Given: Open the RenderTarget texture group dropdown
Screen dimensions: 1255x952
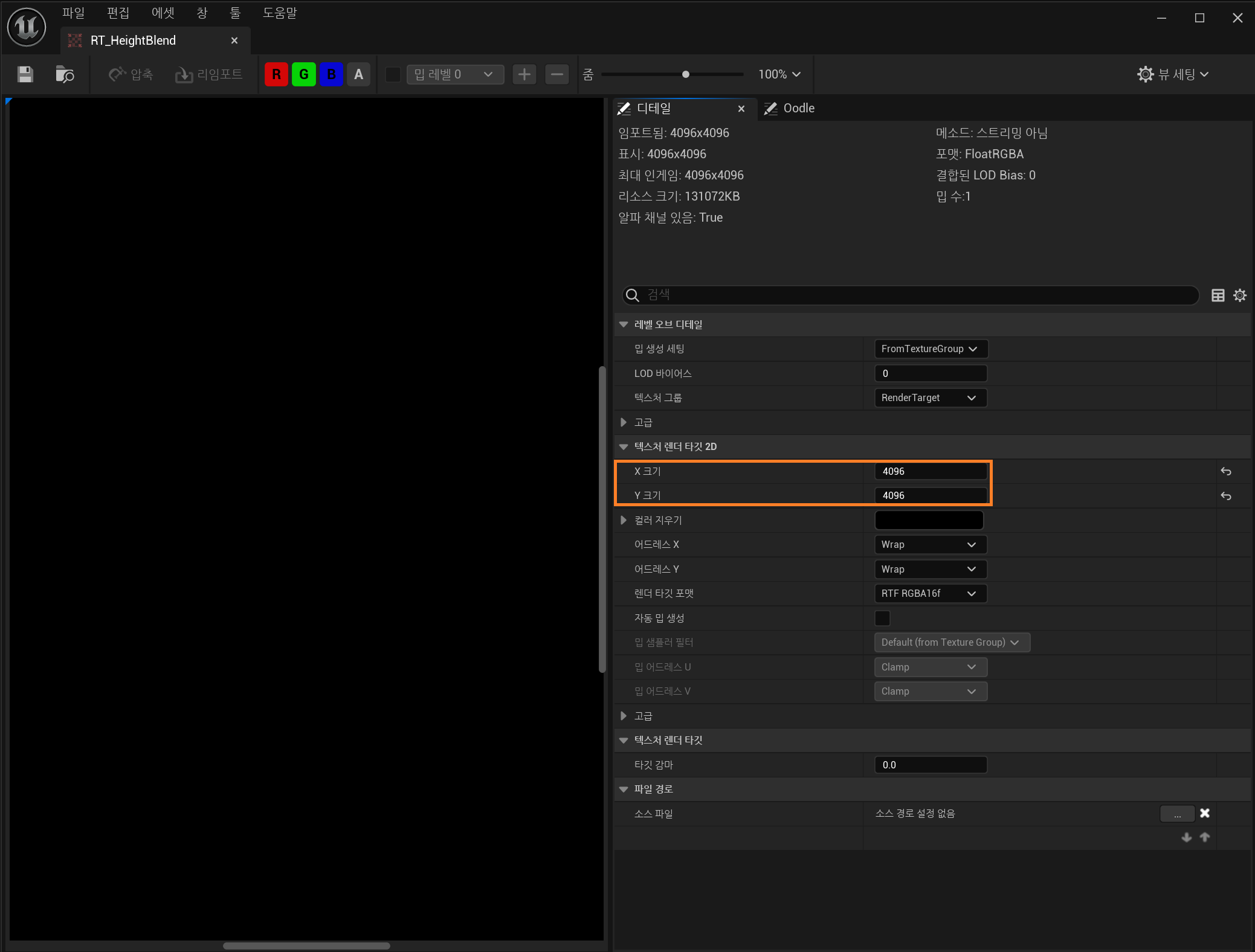Looking at the screenshot, I should pyautogui.click(x=929, y=398).
